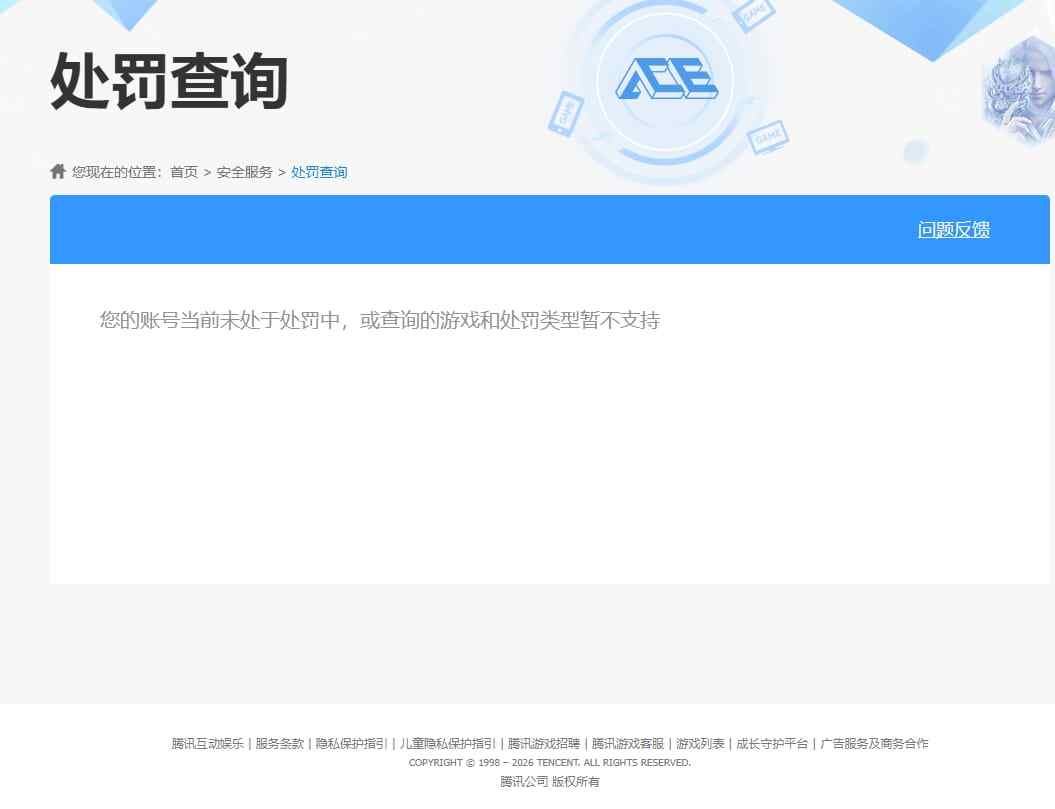
Task: Open 腾讯游戏客服 footer link
Action: 628,744
